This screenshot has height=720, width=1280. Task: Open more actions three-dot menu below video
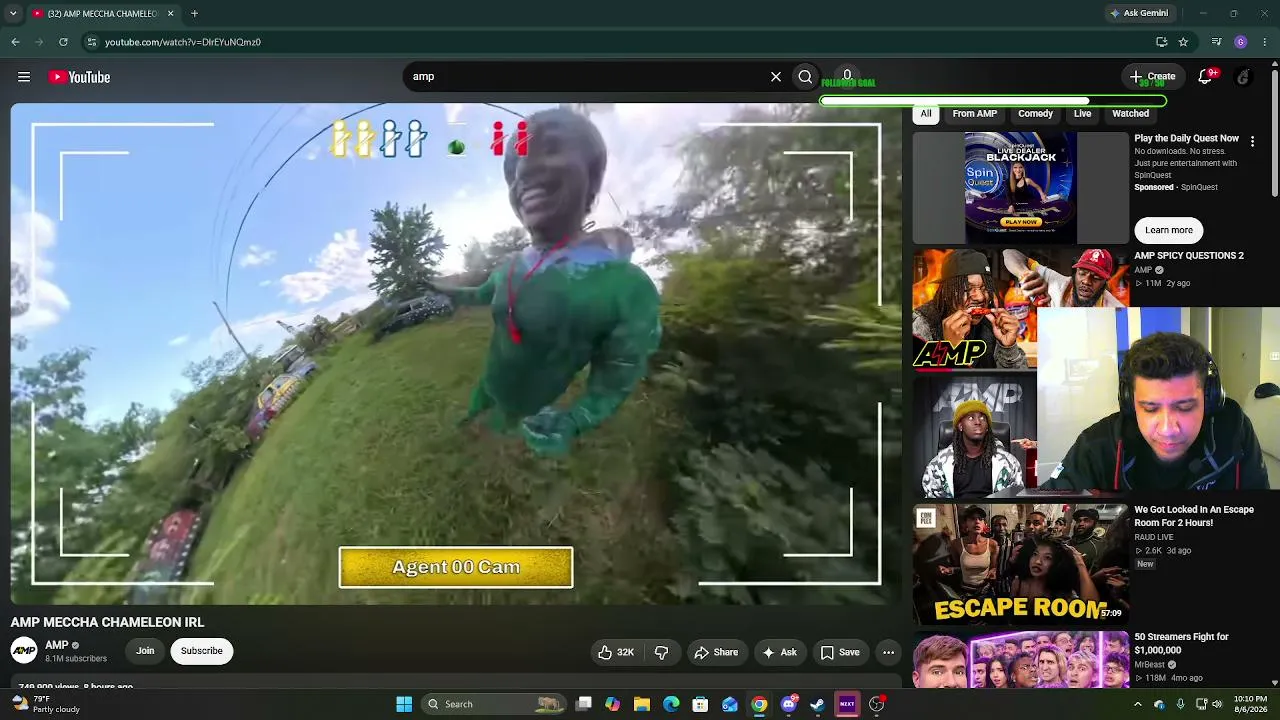[x=888, y=652]
